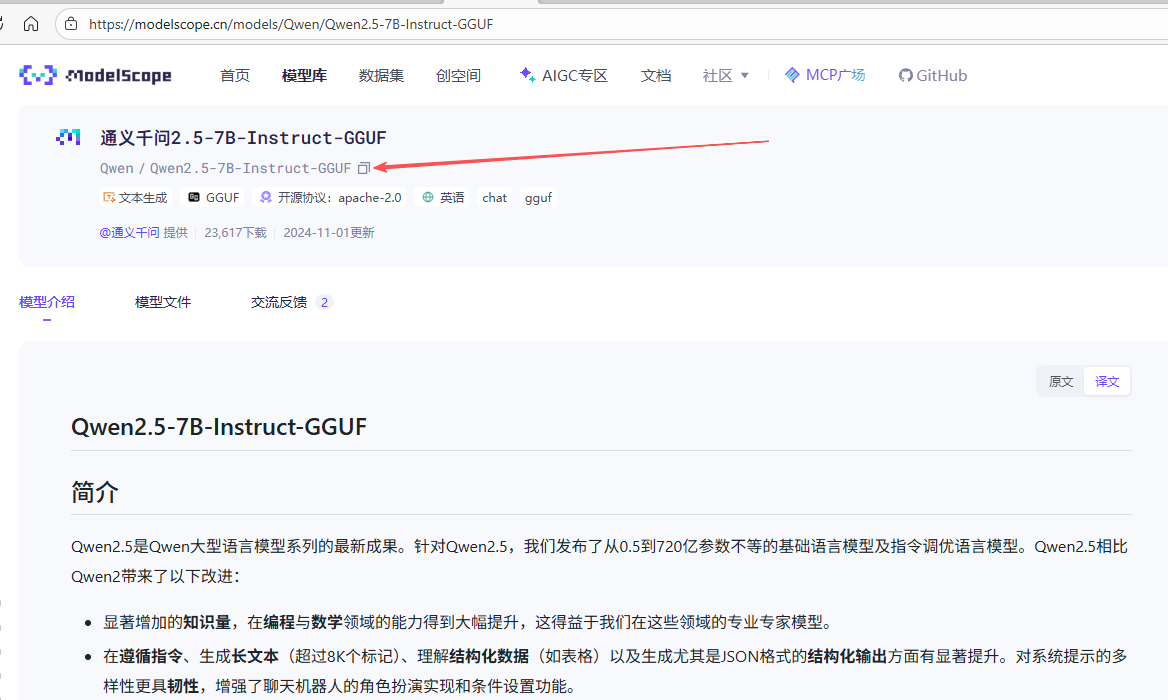Viewport: 1168px width, 700px height.
Task: Open 创空间 in the navigation
Action: (x=458, y=75)
